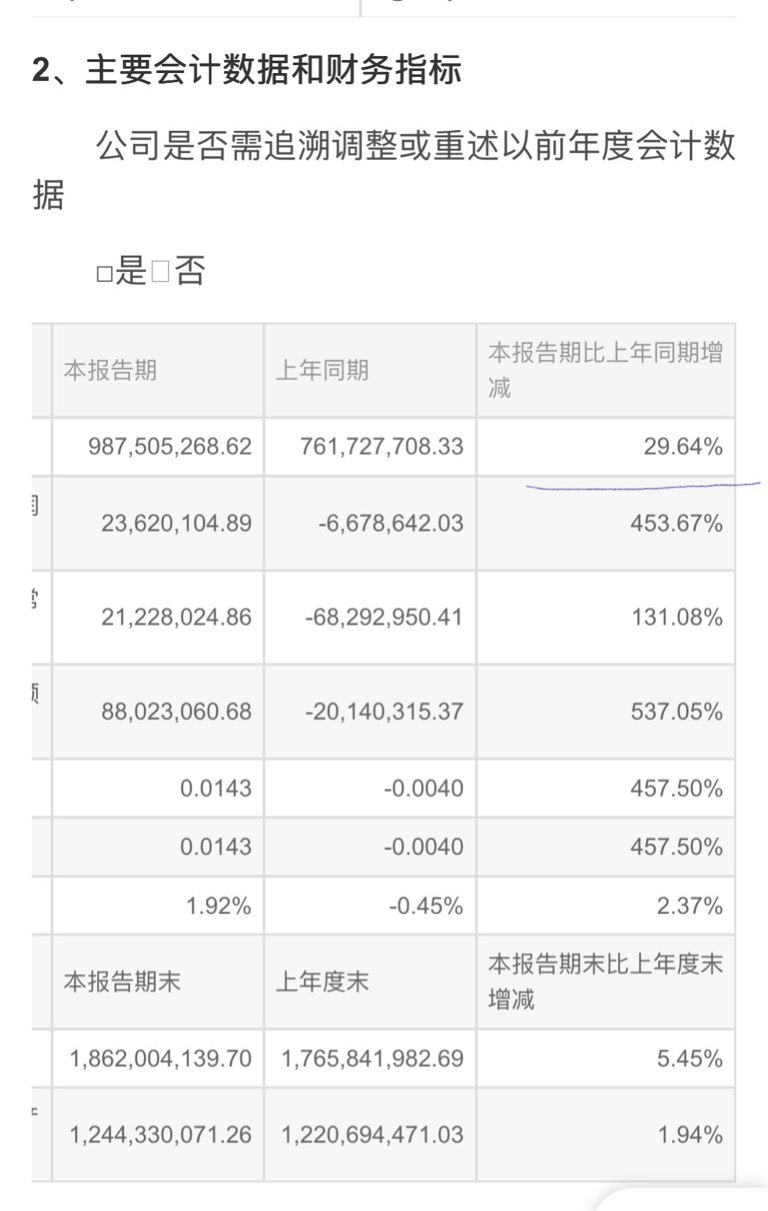Click the 88,023,060.68 value
Viewport: 768px width, 1211px height.
pyautogui.click(x=177, y=711)
